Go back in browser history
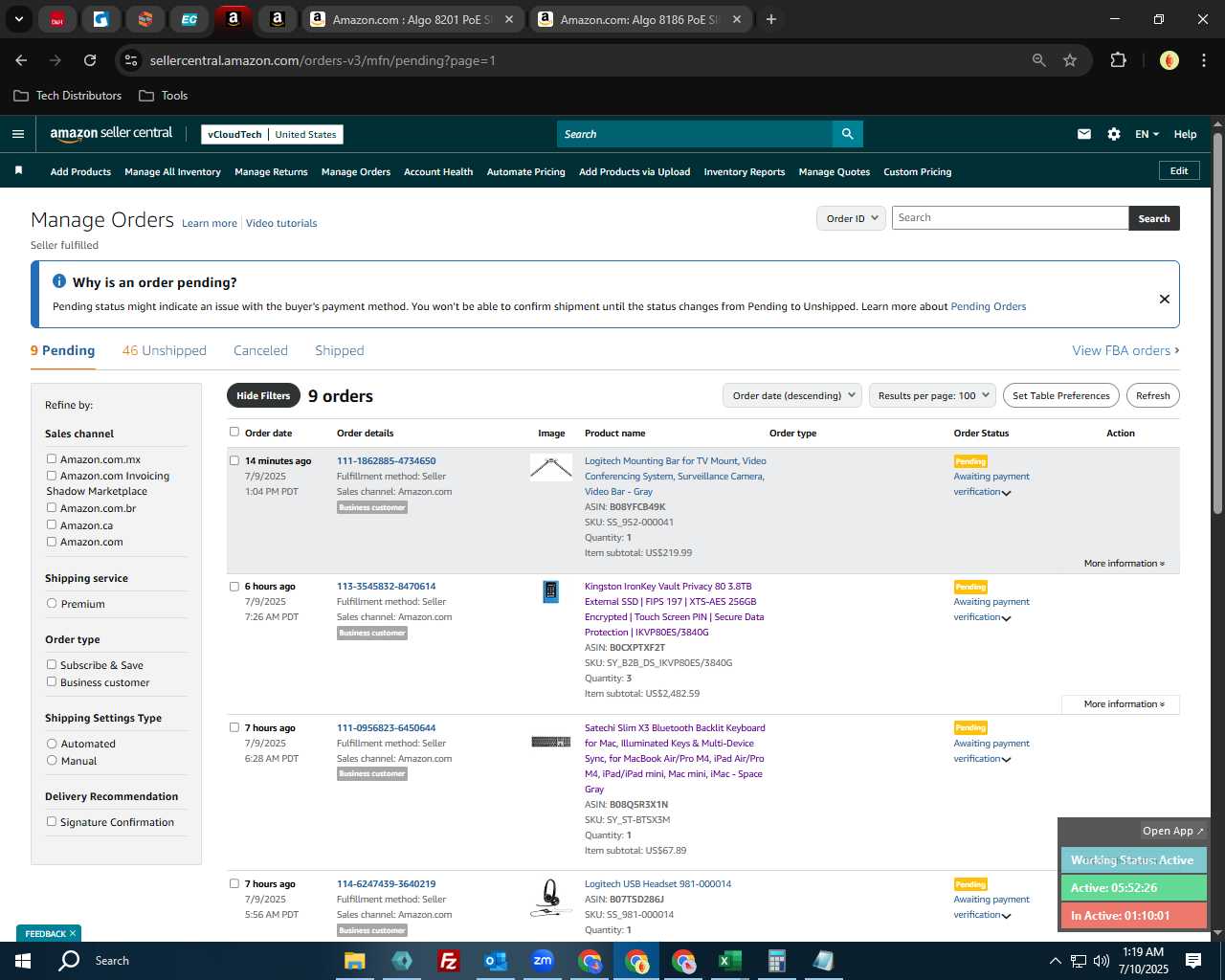 point(21,60)
